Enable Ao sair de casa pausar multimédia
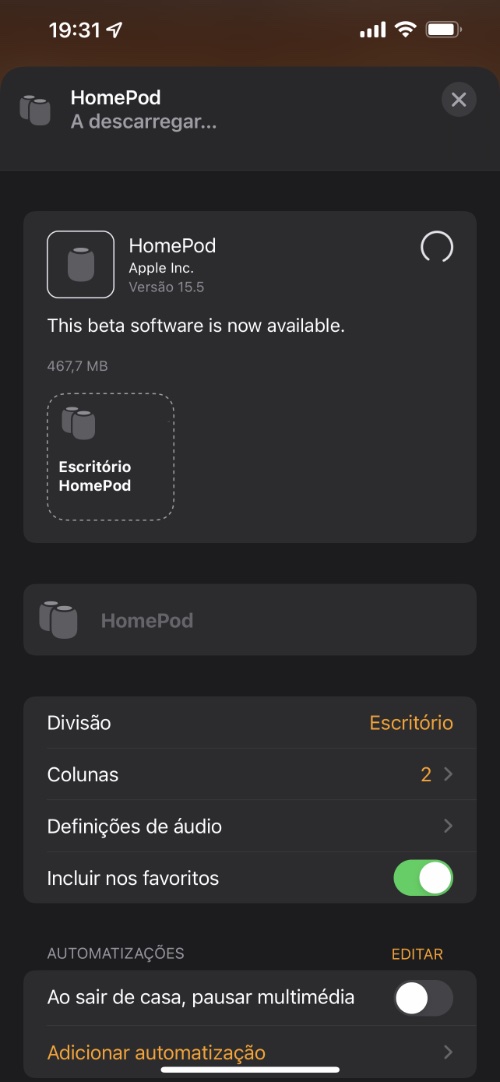 click(423, 998)
